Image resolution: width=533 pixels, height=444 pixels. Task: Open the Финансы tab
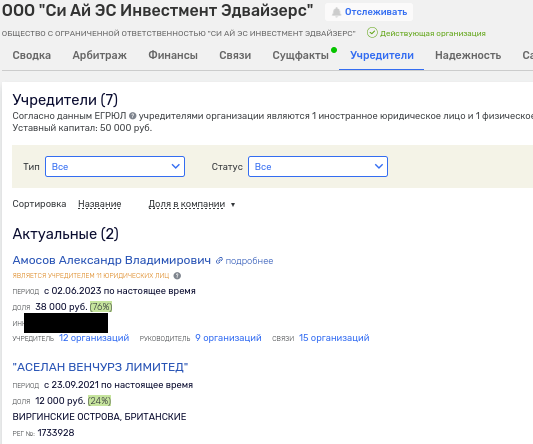click(173, 55)
